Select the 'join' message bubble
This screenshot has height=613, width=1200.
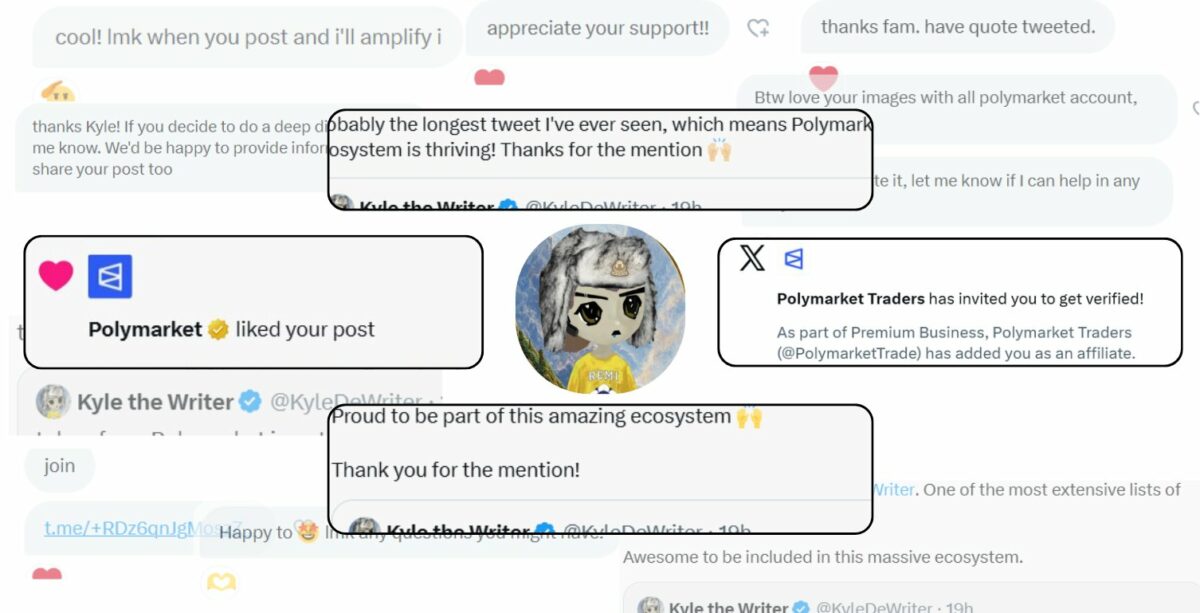coord(59,466)
